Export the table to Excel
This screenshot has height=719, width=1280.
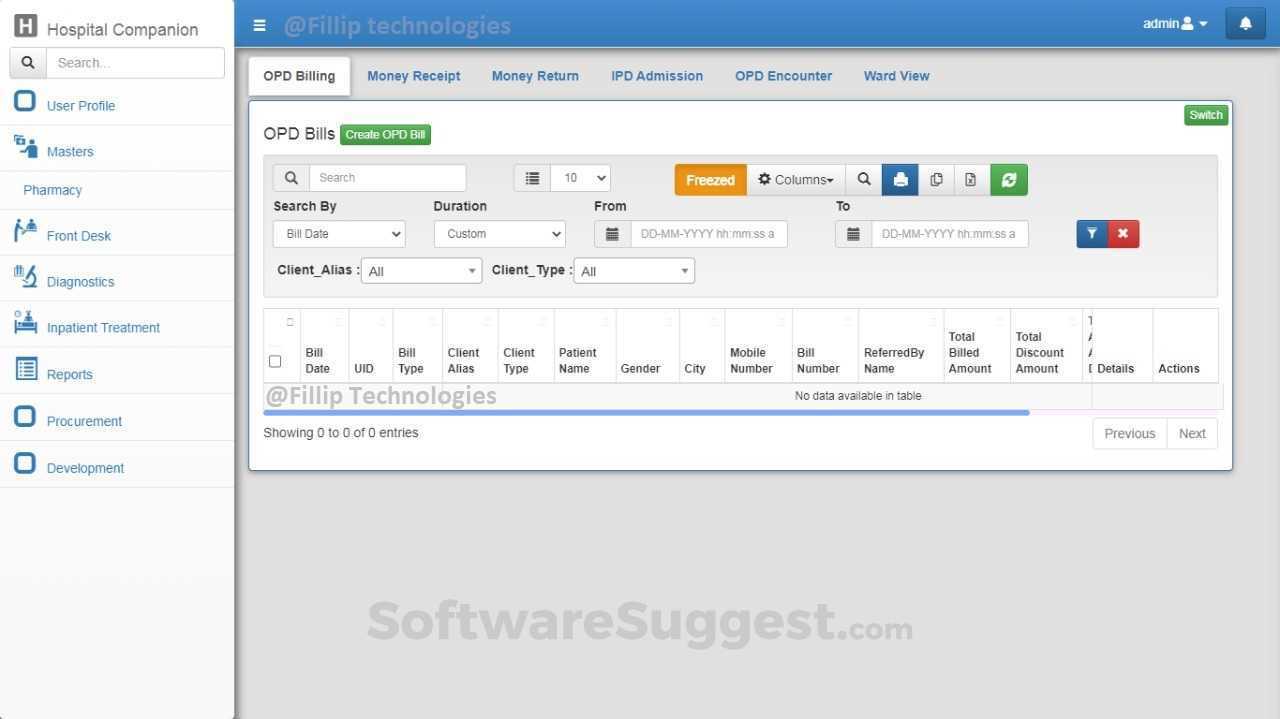click(970, 179)
